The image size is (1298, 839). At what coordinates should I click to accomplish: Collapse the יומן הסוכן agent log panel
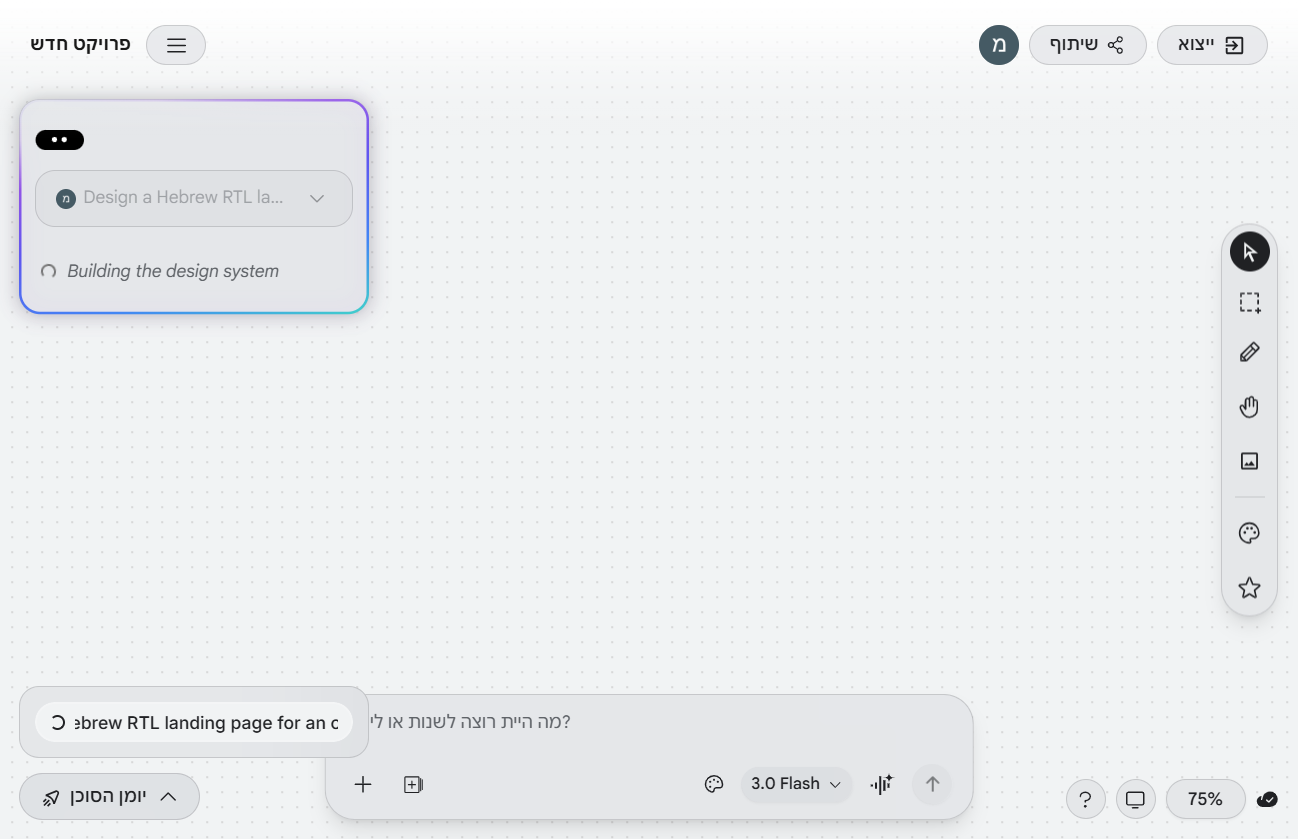point(109,797)
